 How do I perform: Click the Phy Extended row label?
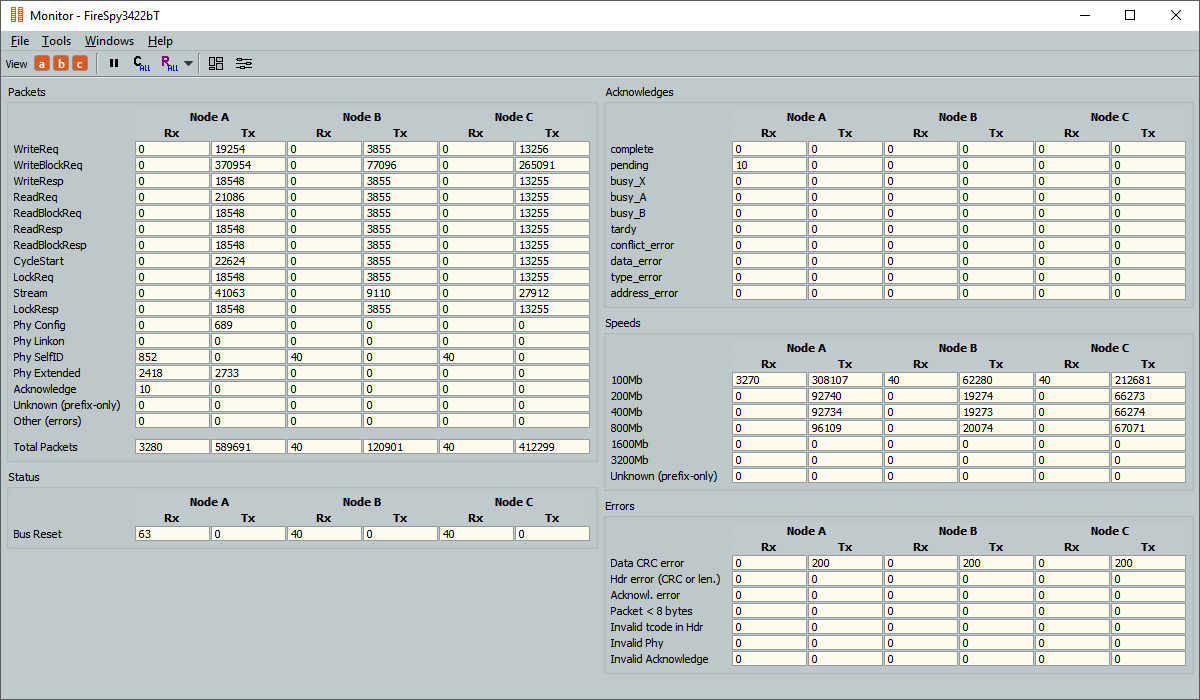[x=45, y=373]
